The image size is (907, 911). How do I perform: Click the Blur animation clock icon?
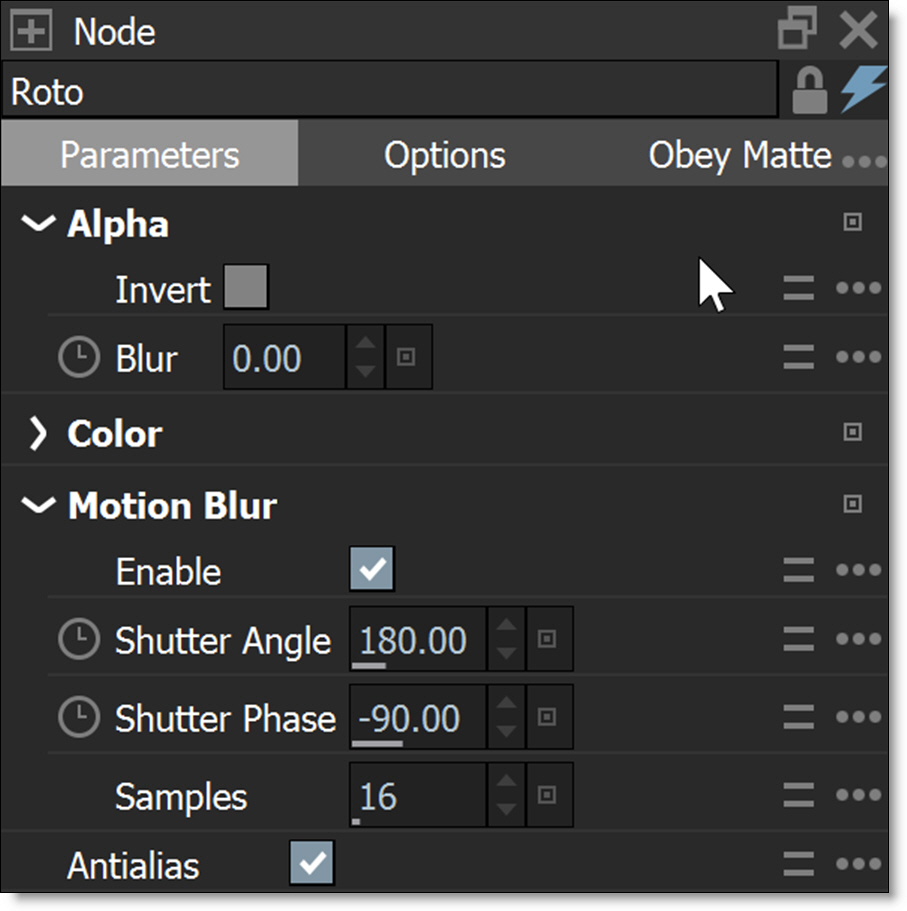pyautogui.click(x=79, y=357)
